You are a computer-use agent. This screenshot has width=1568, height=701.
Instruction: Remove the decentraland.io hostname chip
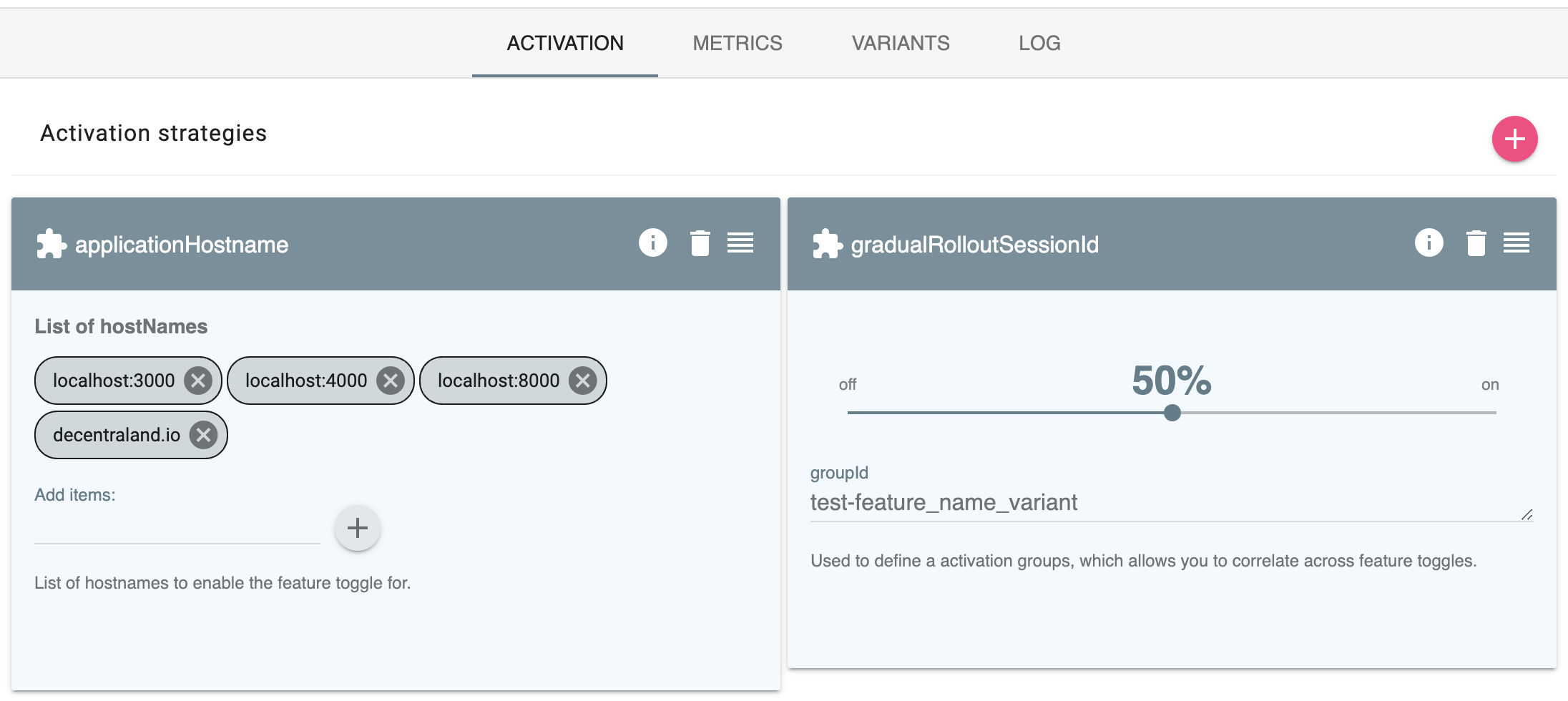203,434
